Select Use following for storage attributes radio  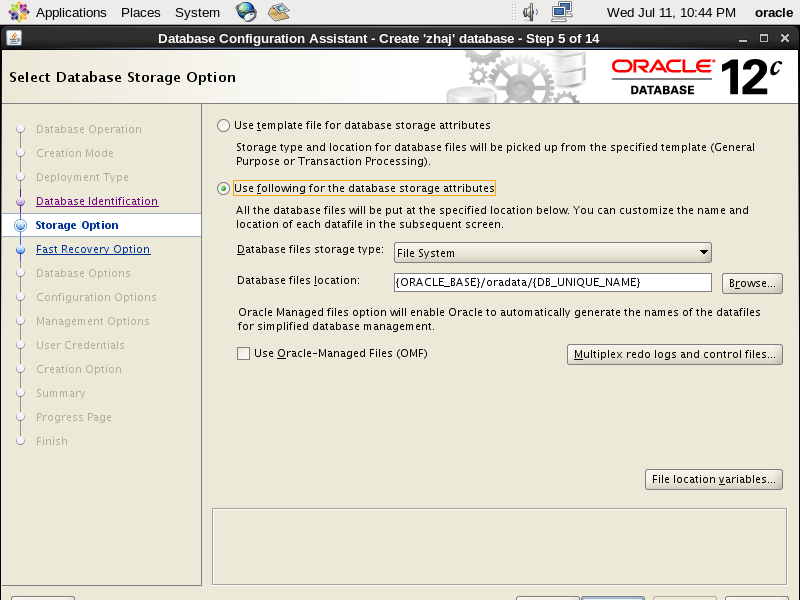click(223, 188)
